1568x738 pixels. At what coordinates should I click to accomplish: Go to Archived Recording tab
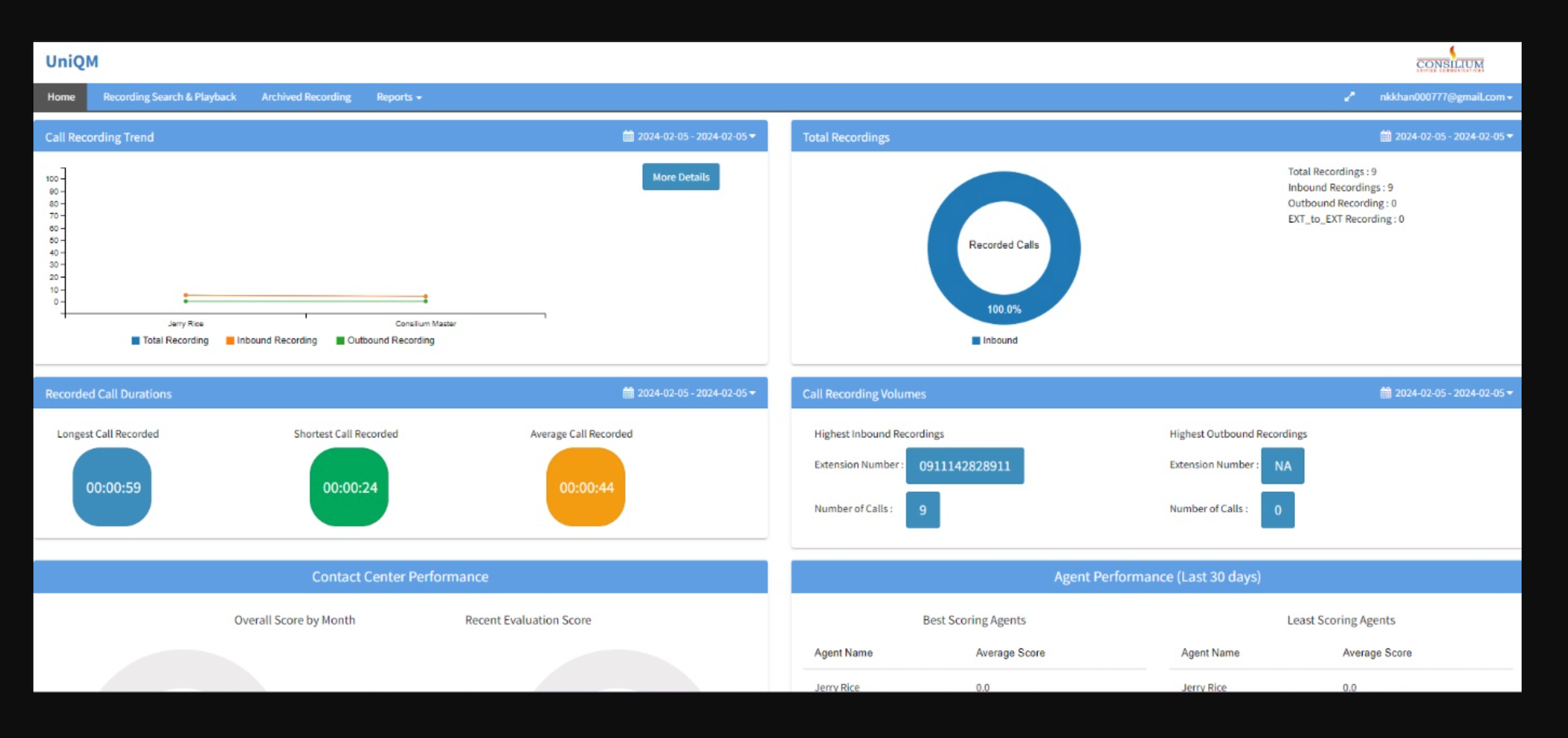tap(306, 97)
